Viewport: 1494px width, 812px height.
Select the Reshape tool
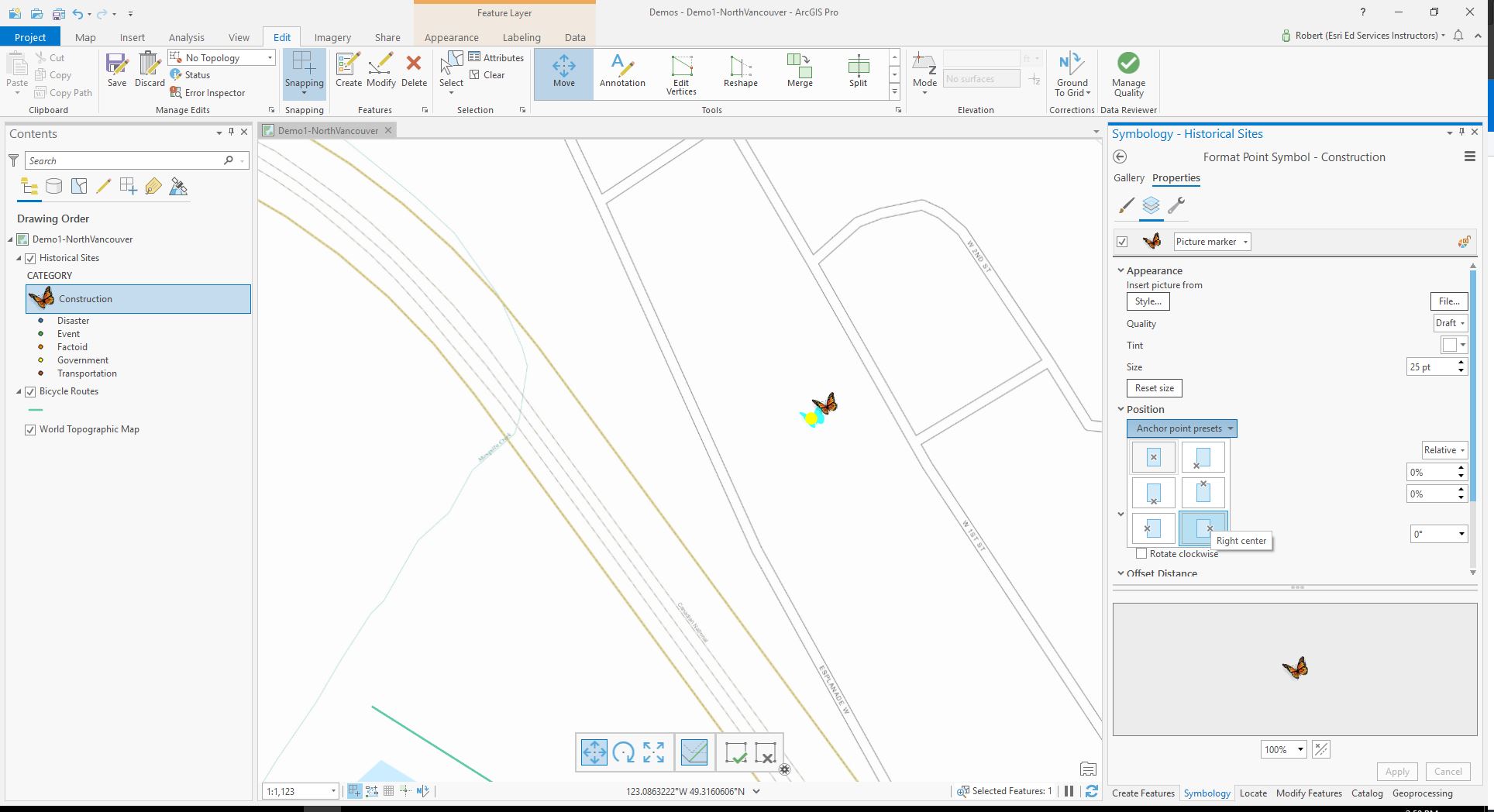coord(739,73)
